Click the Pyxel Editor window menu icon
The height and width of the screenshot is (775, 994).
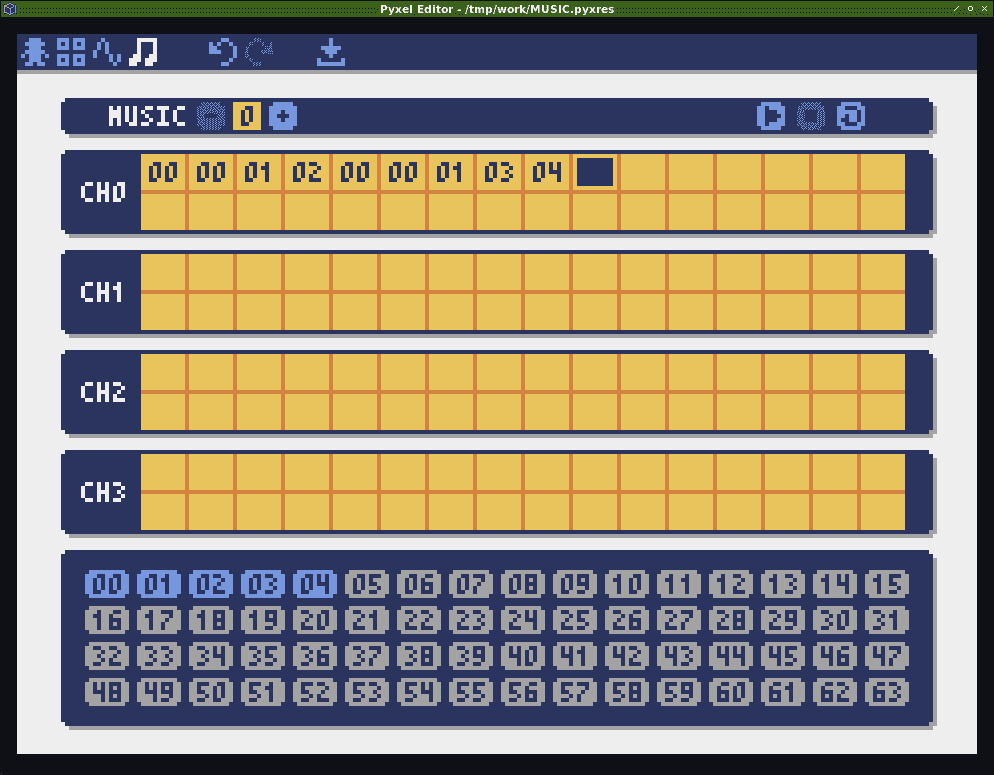pos(10,9)
